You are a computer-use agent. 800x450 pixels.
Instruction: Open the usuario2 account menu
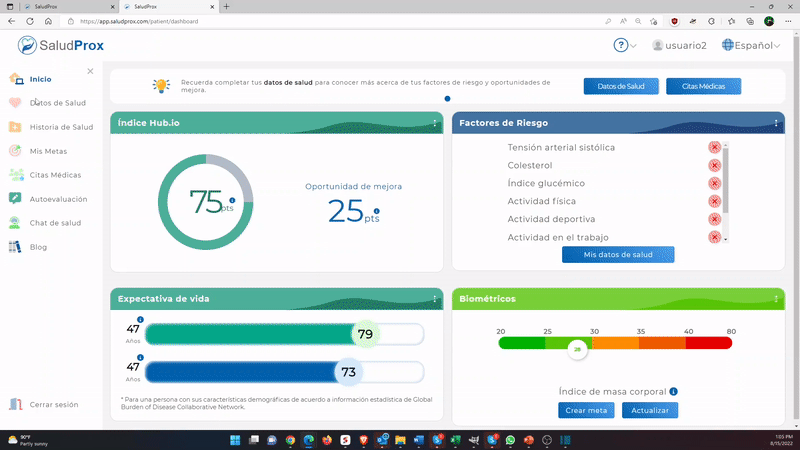pos(679,45)
